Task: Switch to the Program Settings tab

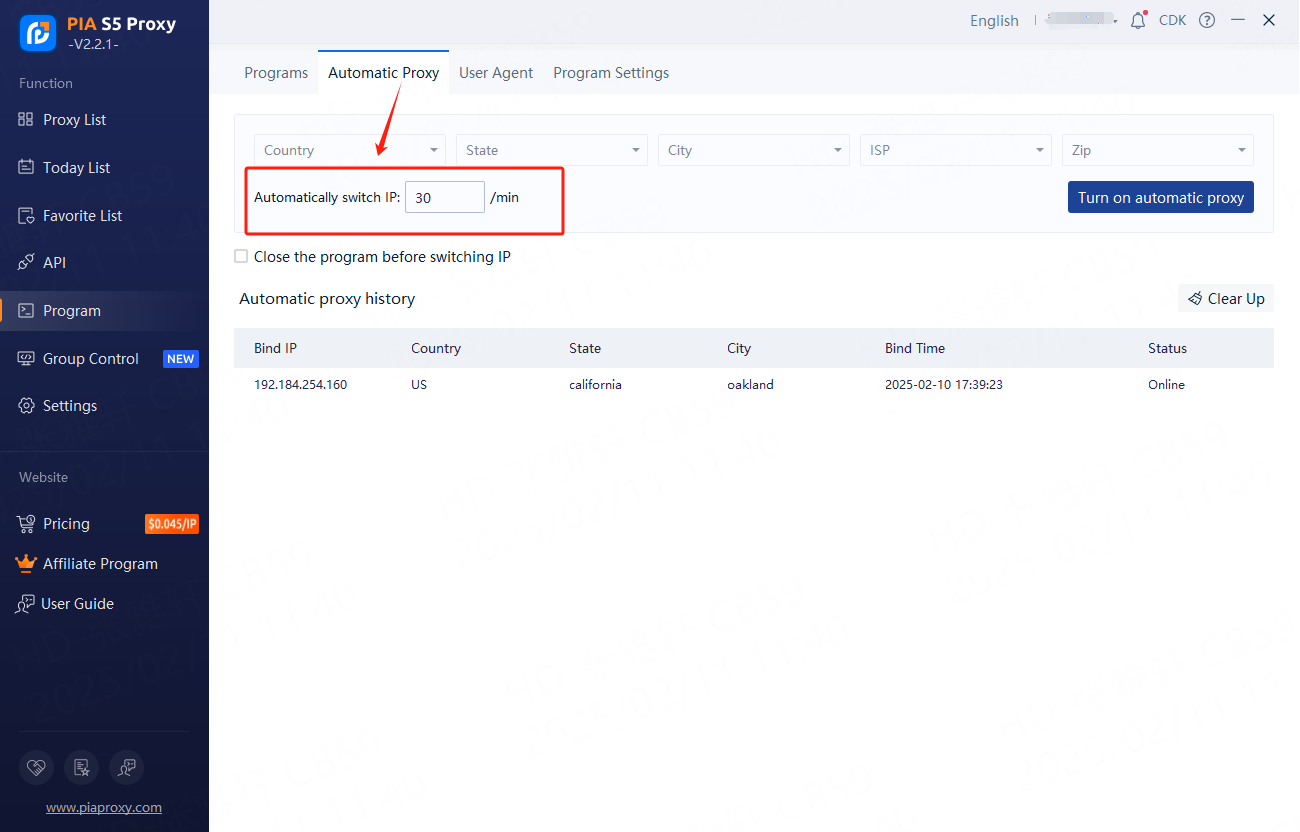Action: [x=611, y=73]
